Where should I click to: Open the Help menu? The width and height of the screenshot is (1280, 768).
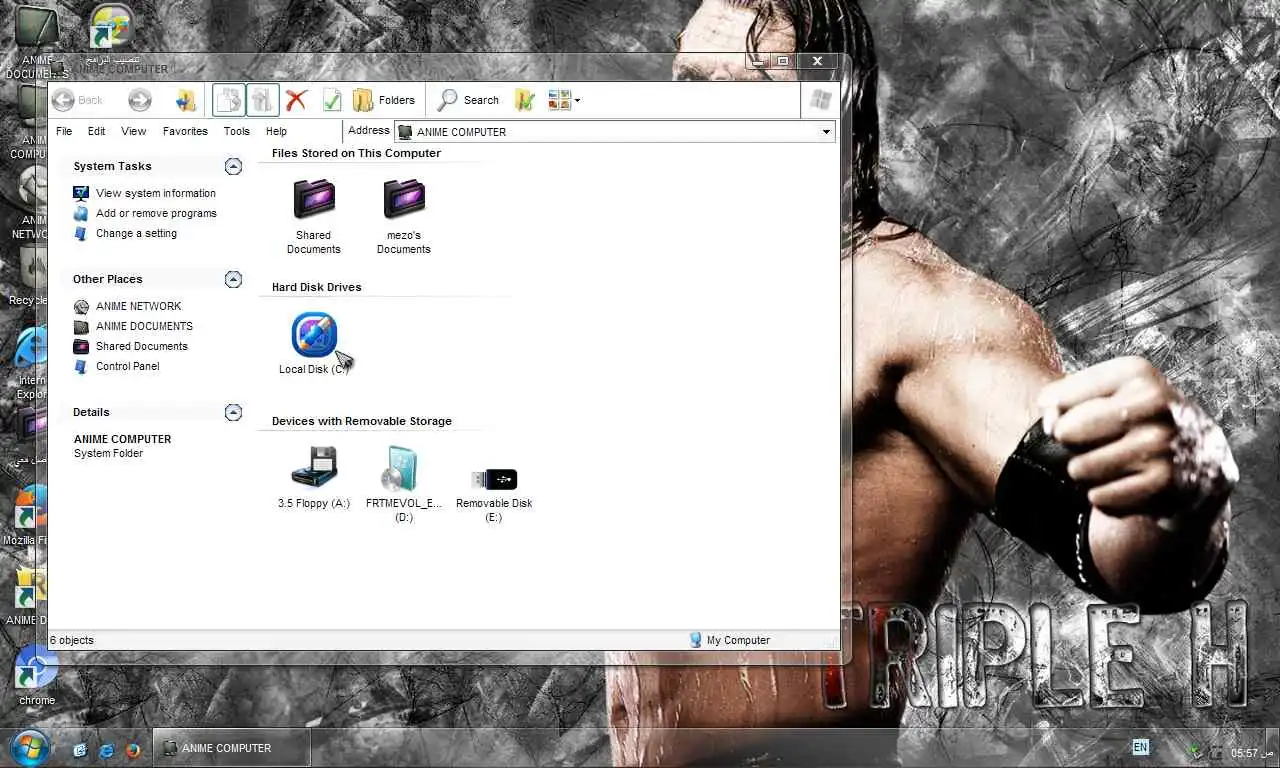click(x=276, y=131)
